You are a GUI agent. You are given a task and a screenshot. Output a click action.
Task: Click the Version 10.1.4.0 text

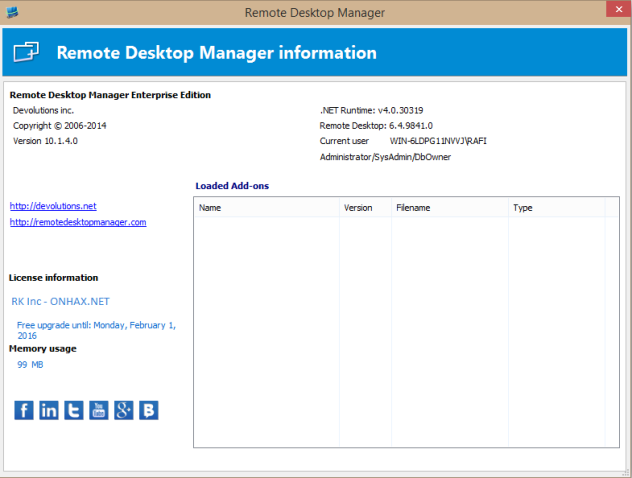pyautogui.click(x=45, y=141)
